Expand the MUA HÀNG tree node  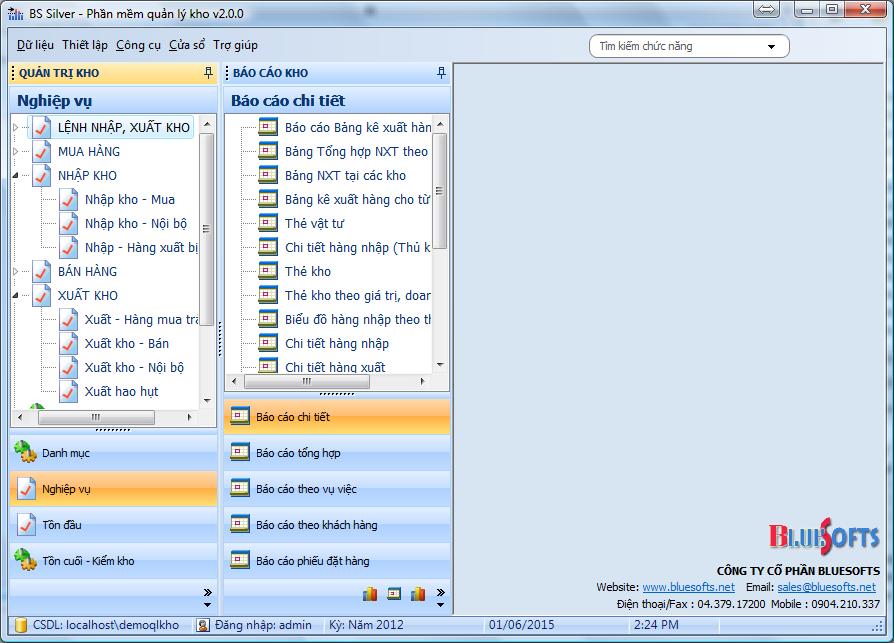point(16,152)
